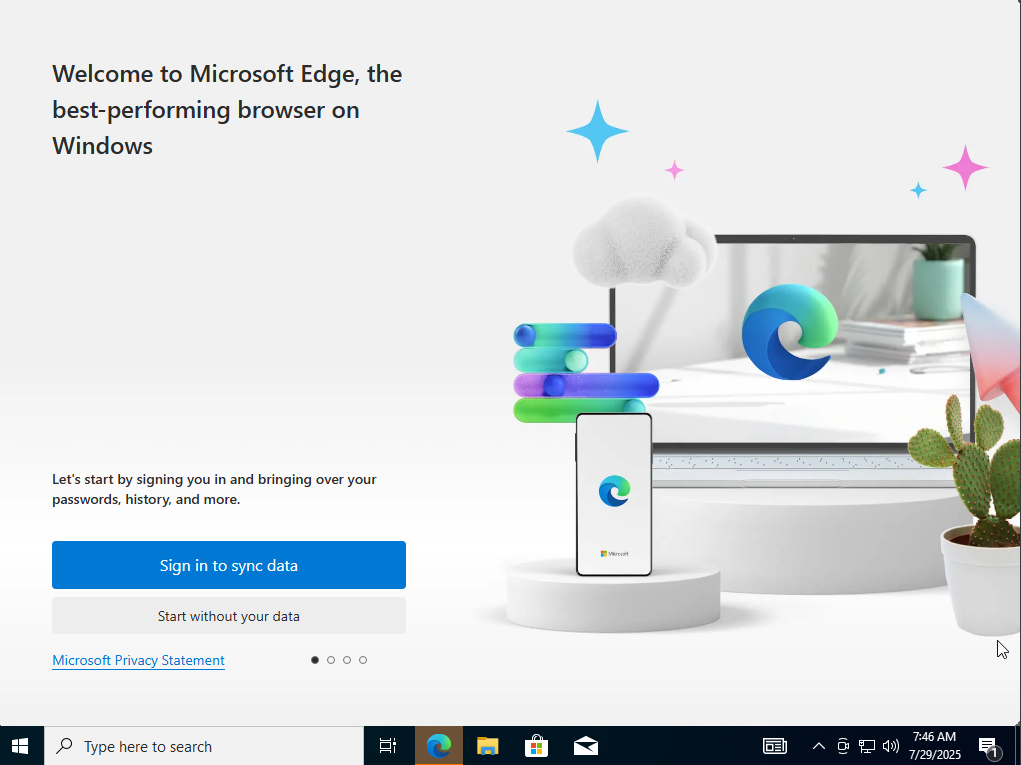Open the volume control speaker icon

[890, 746]
